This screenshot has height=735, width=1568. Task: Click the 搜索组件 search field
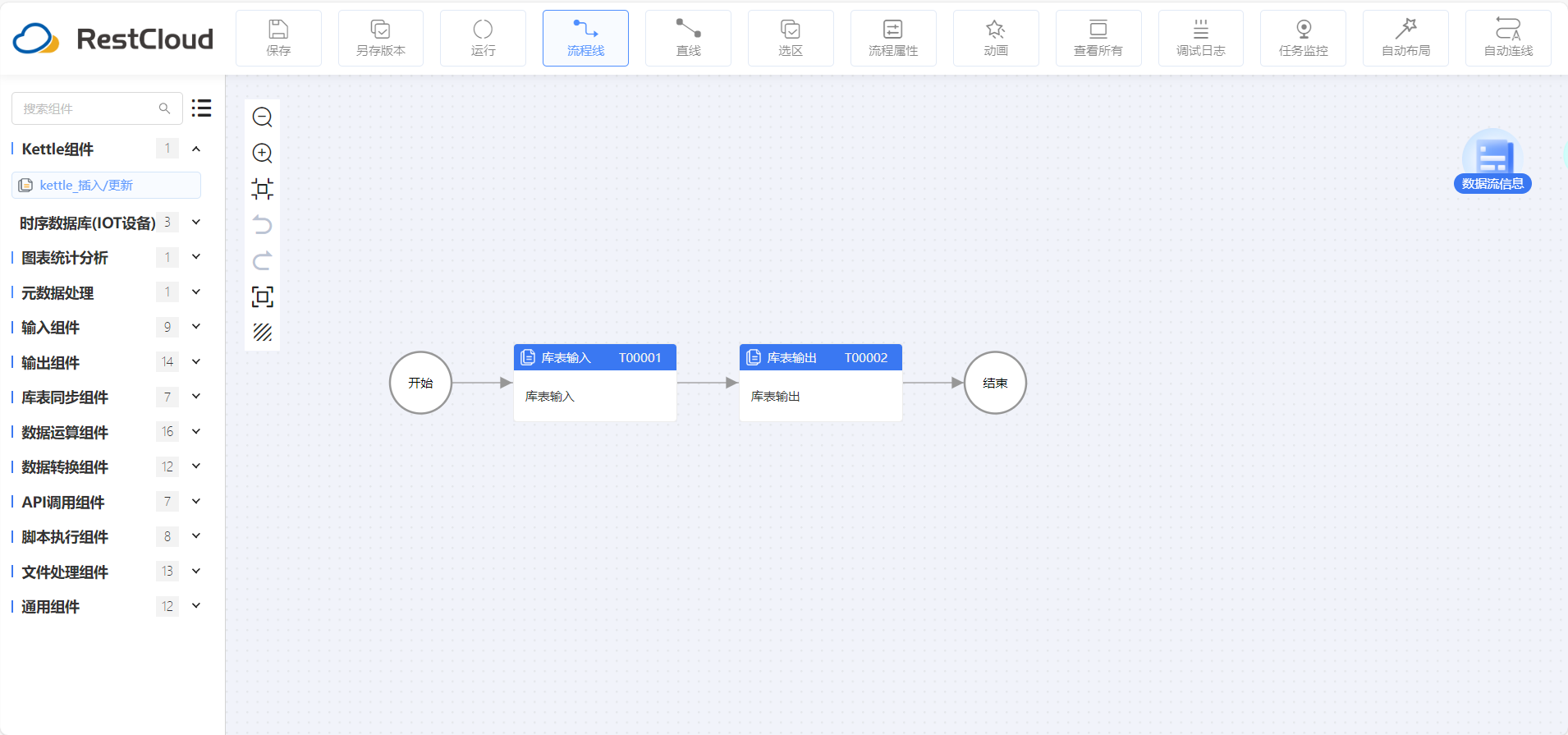(97, 108)
